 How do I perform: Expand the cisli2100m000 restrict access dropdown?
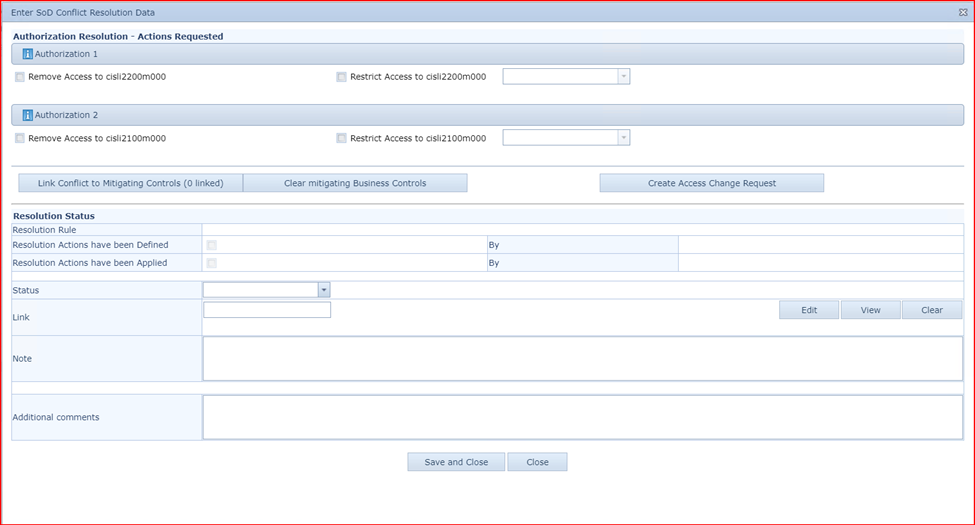(624, 139)
